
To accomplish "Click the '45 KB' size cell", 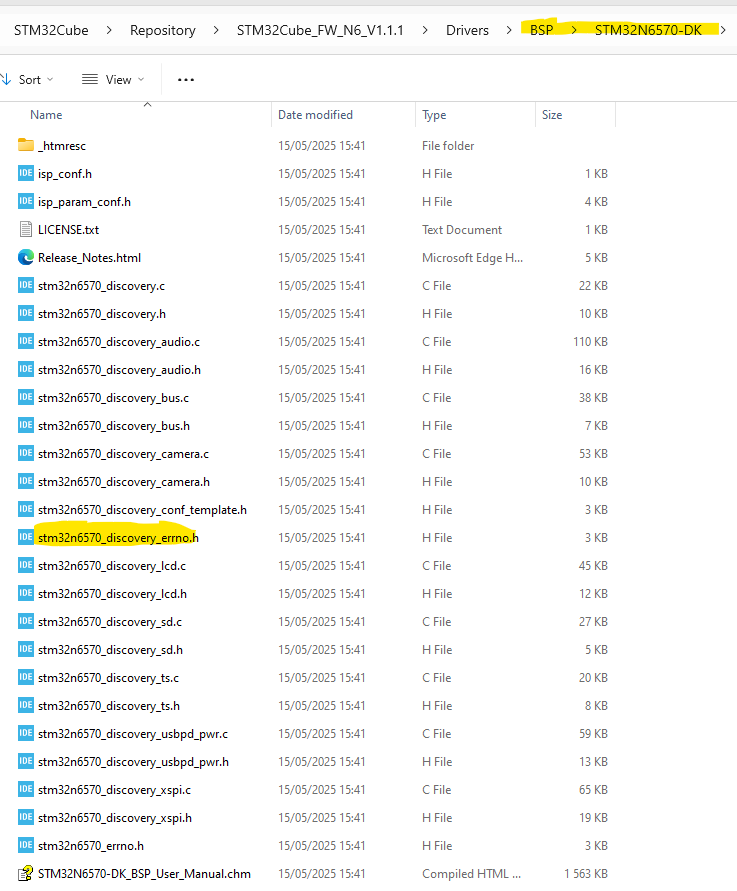I will tap(593, 565).
